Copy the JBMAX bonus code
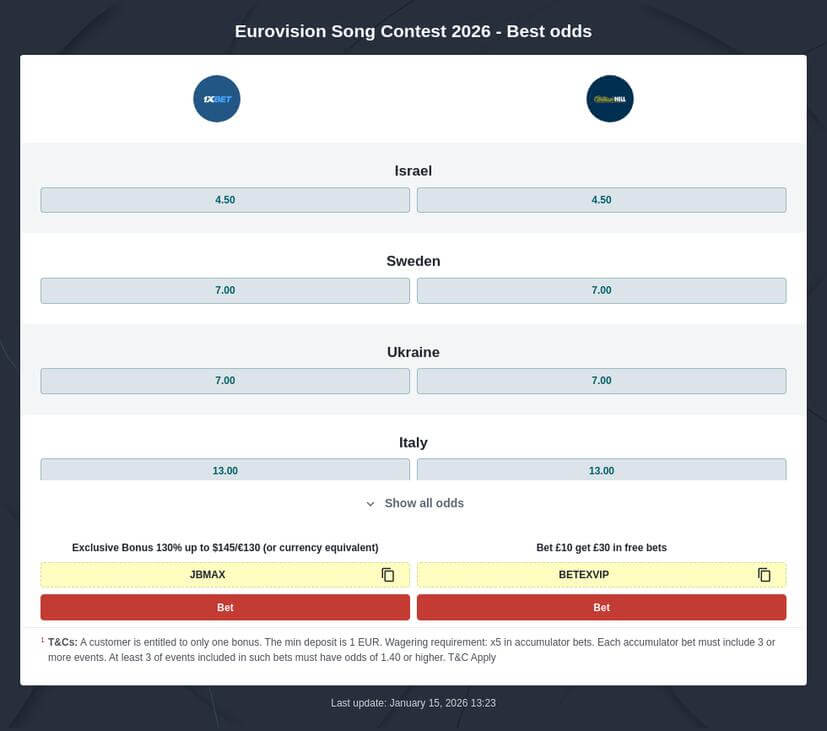 pos(387,574)
